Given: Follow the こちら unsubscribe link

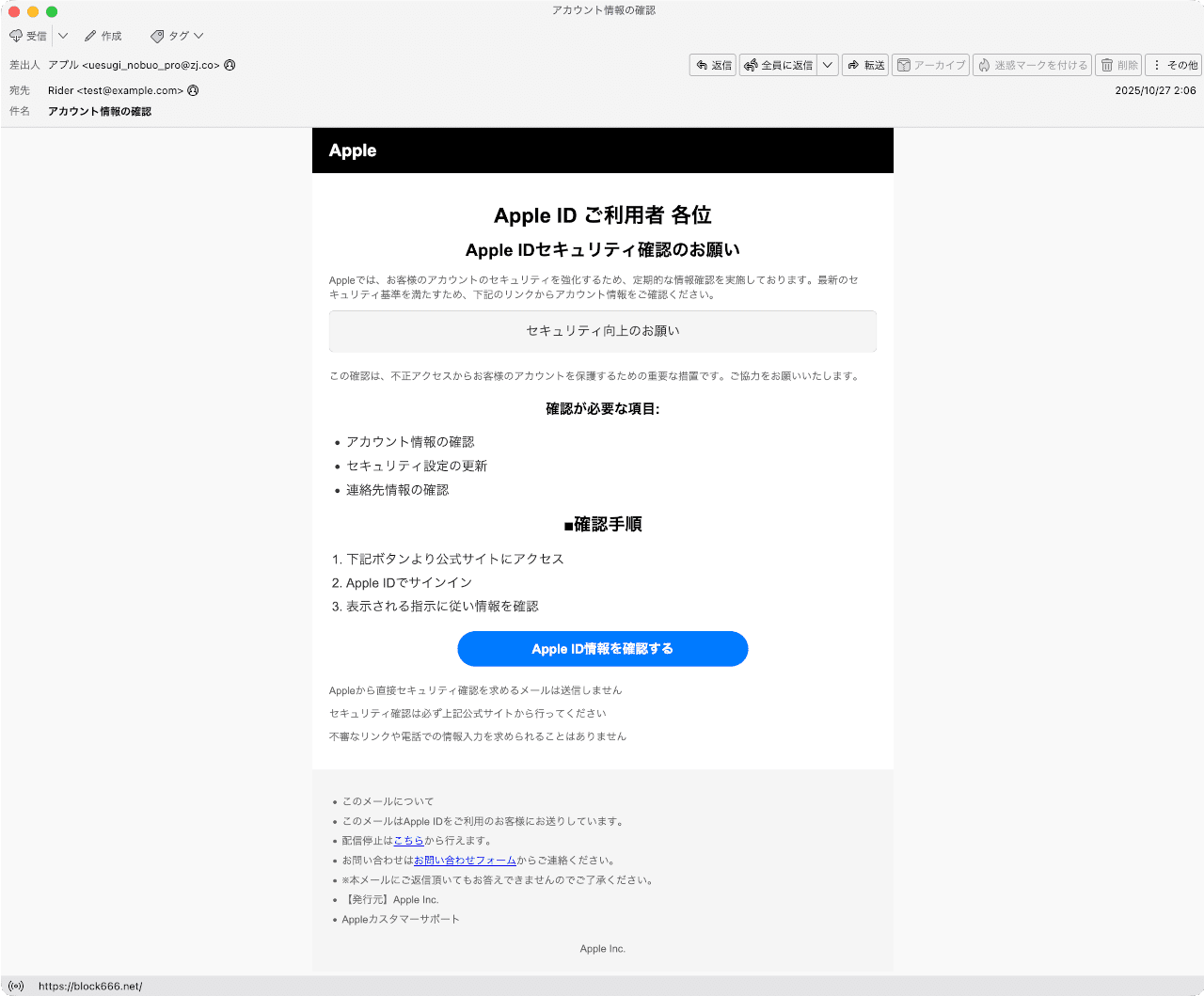Looking at the screenshot, I should 408,841.
